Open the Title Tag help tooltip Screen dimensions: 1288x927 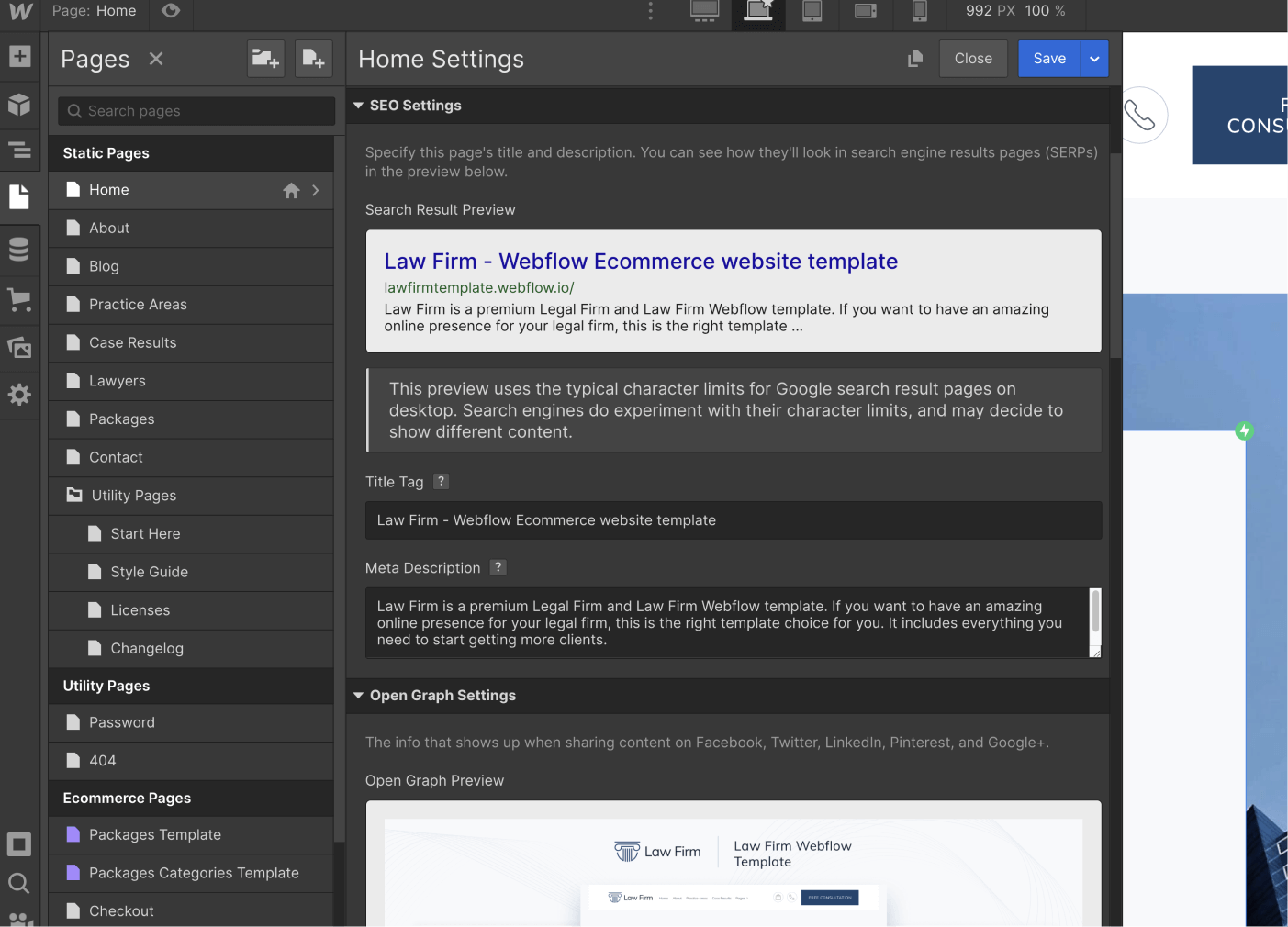(x=441, y=481)
